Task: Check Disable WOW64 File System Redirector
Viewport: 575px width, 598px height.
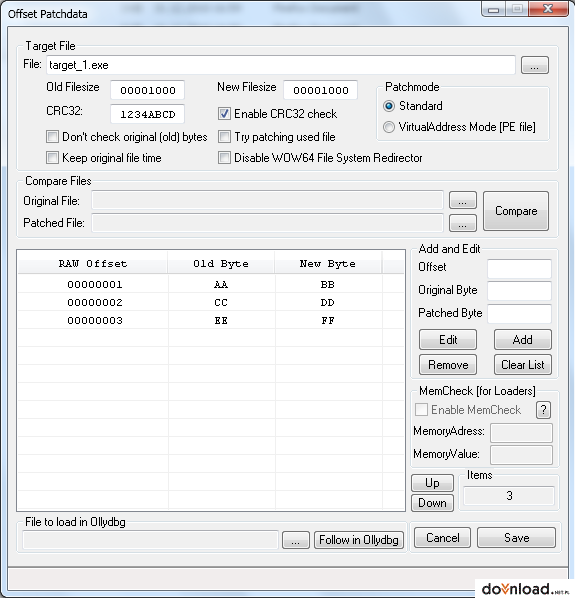Action: click(224, 158)
